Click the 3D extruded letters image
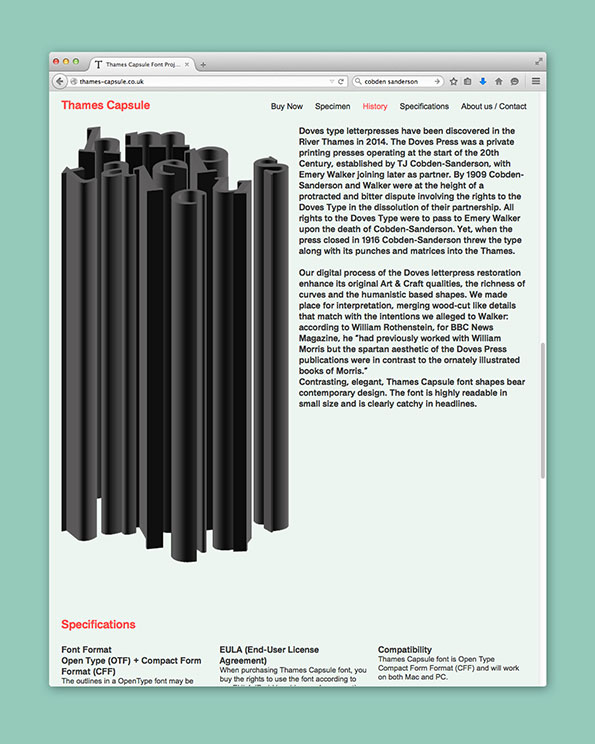 (x=175, y=344)
